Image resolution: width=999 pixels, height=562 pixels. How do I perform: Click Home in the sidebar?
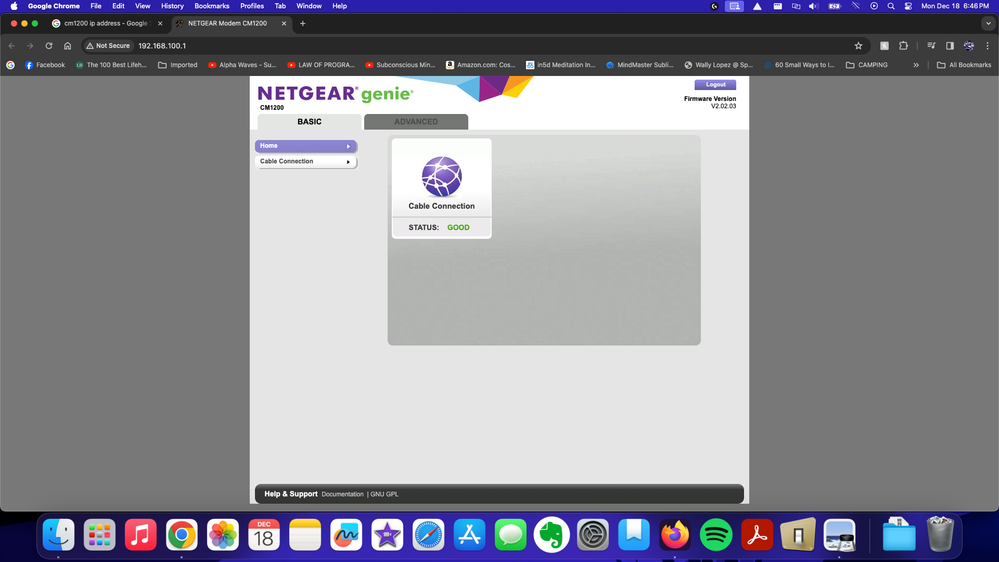(306, 146)
